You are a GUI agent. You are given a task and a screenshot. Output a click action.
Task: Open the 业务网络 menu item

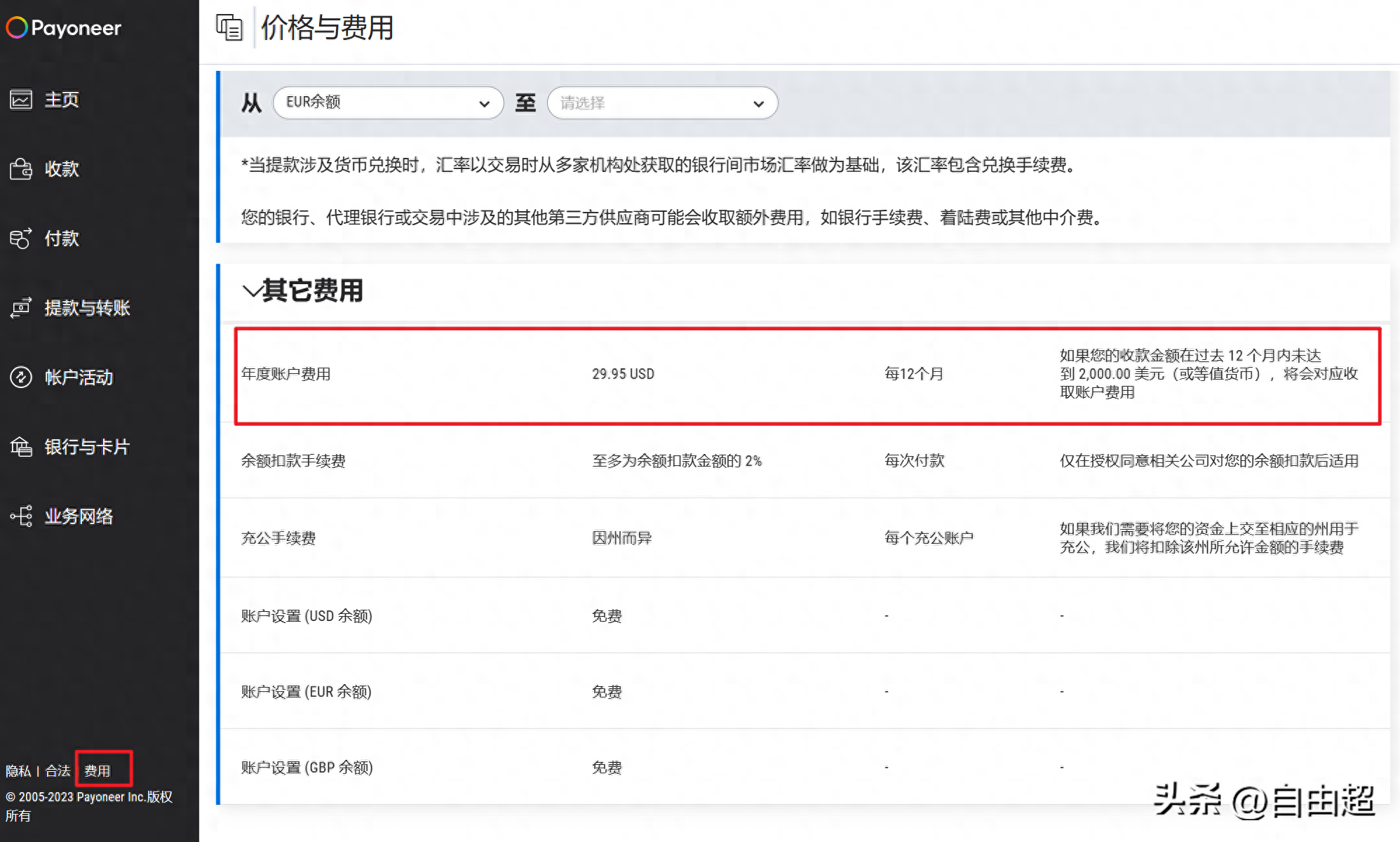click(79, 516)
